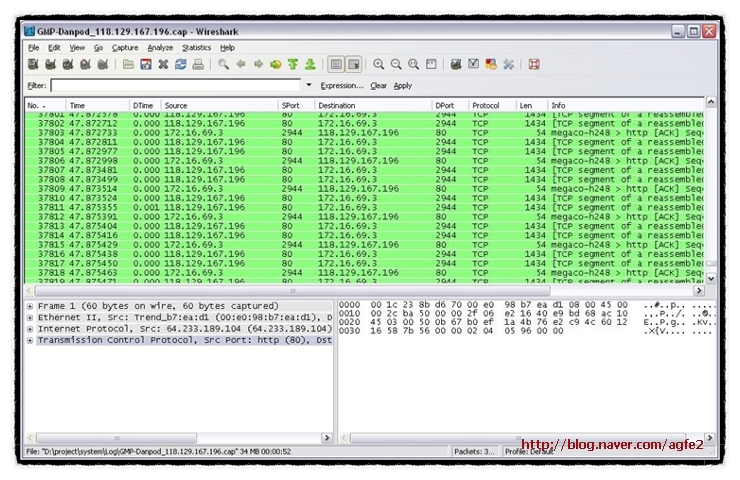This screenshot has height=480, width=740.
Task: Go to a specific packet number
Action: pos(276,64)
